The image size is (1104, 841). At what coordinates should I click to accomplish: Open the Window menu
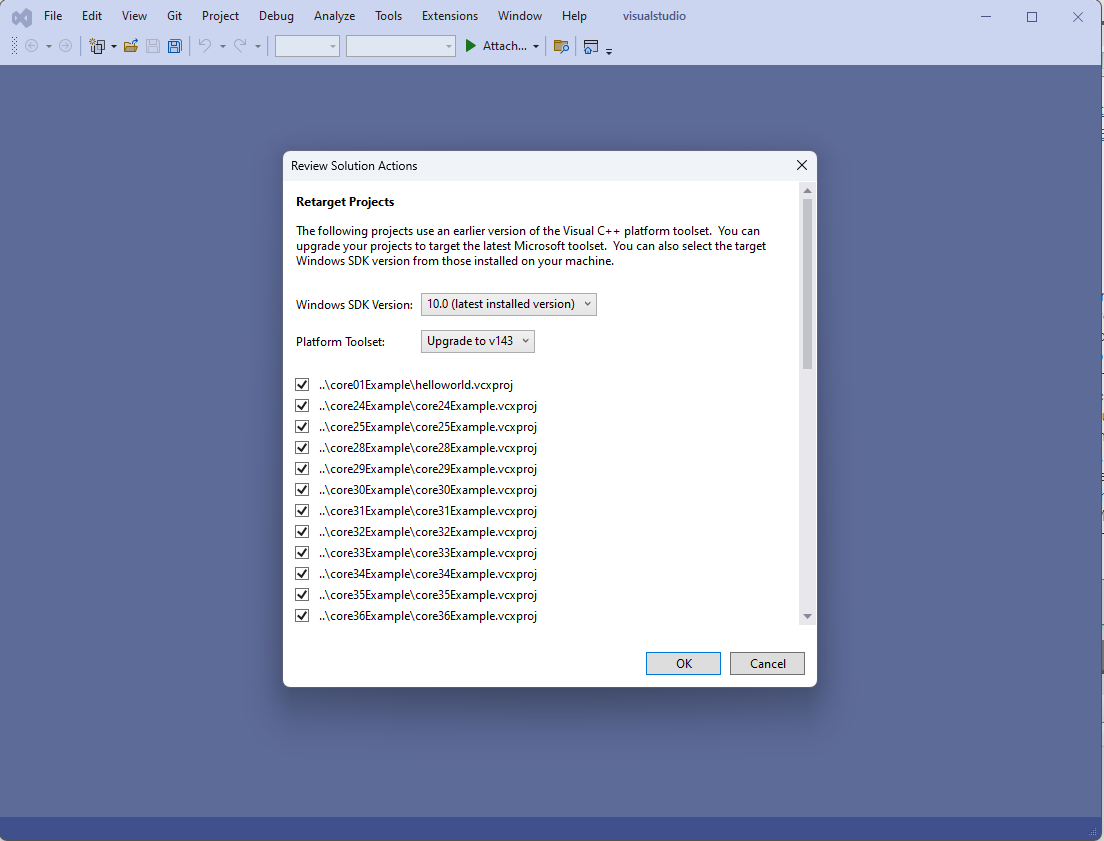[520, 15]
